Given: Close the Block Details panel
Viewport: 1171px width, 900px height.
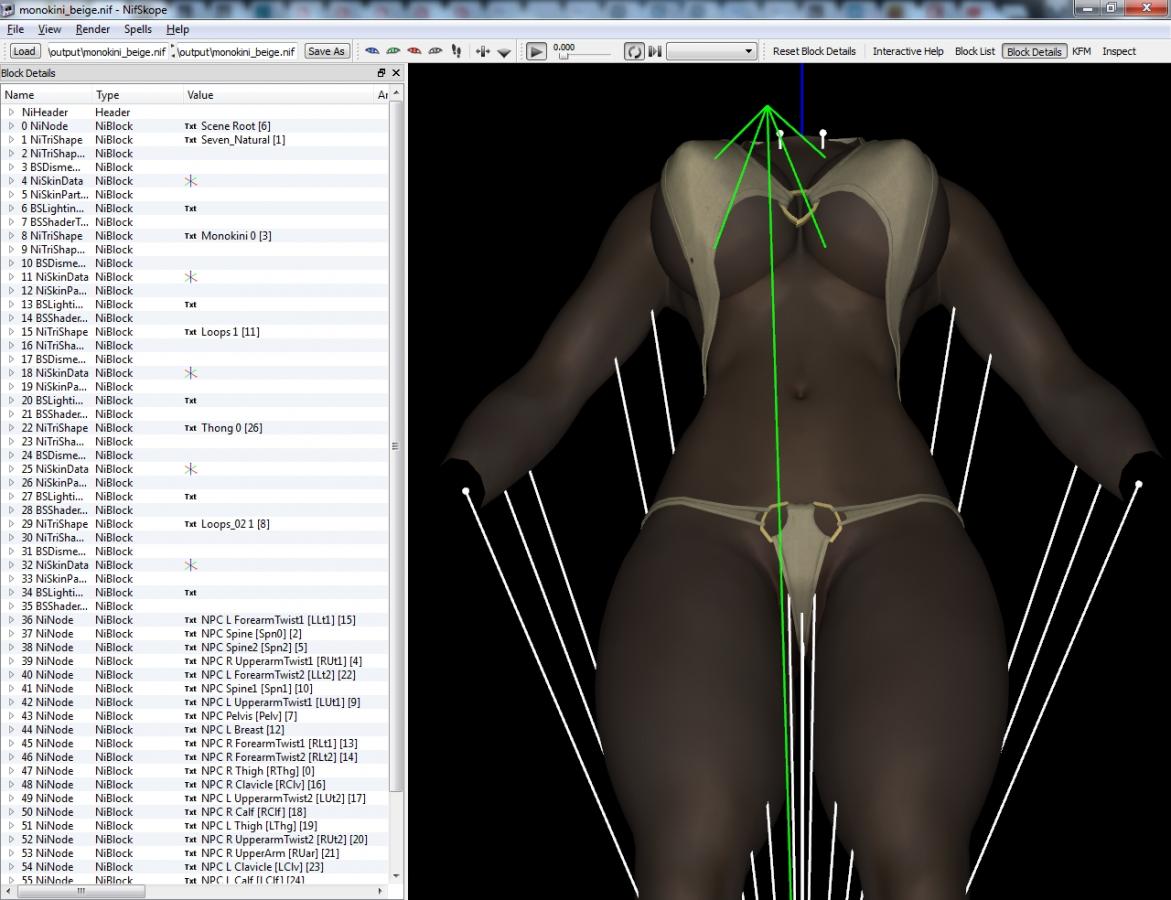Looking at the screenshot, I should pyautogui.click(x=396, y=72).
